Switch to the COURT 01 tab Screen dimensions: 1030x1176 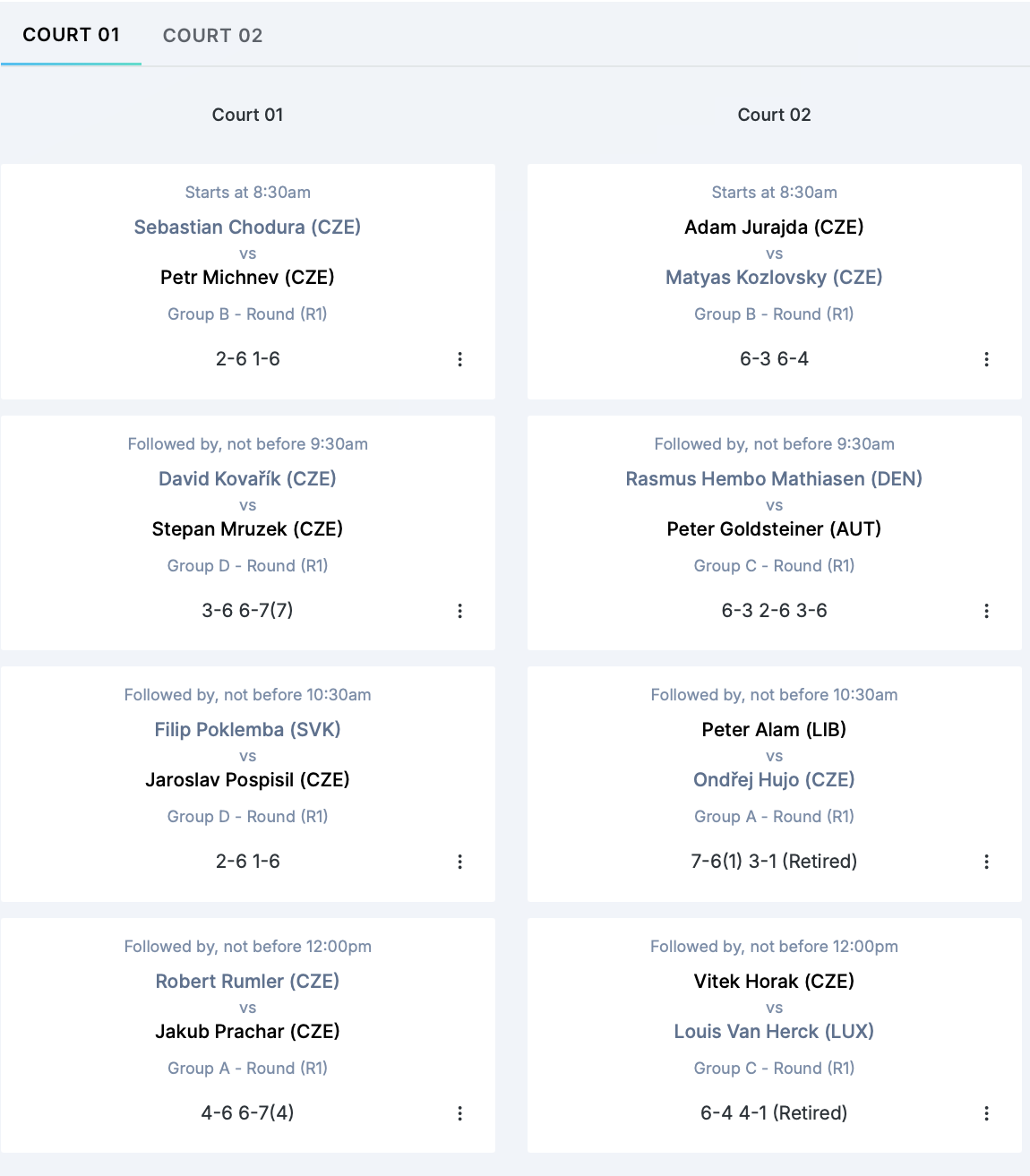coord(71,35)
